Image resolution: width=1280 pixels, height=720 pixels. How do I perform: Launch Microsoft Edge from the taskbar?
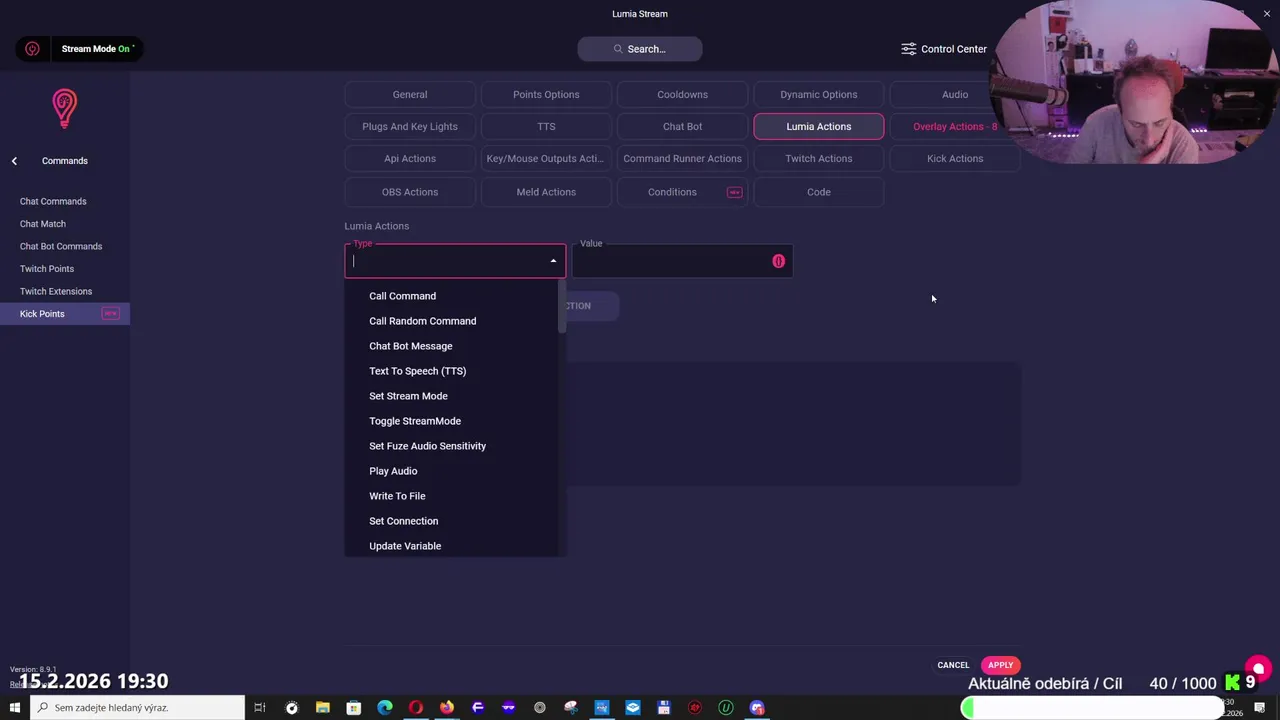coord(384,708)
